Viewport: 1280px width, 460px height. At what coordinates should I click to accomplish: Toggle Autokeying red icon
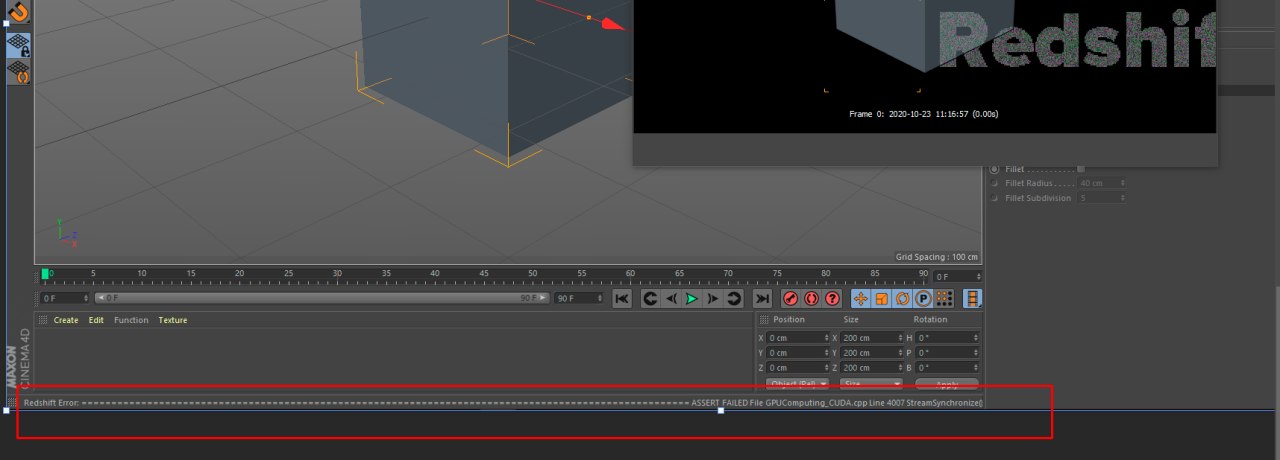(x=811, y=298)
